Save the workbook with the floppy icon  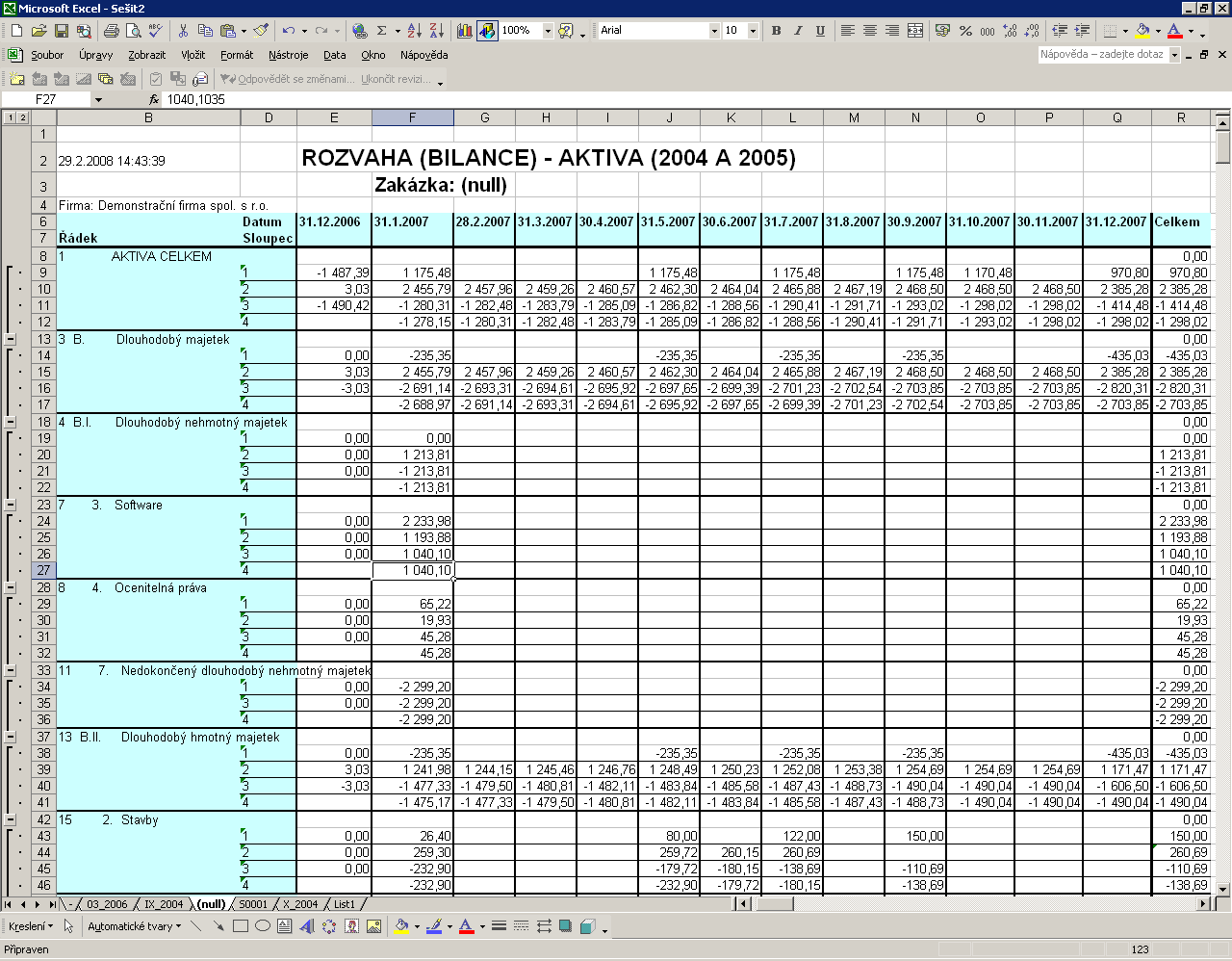point(61,31)
